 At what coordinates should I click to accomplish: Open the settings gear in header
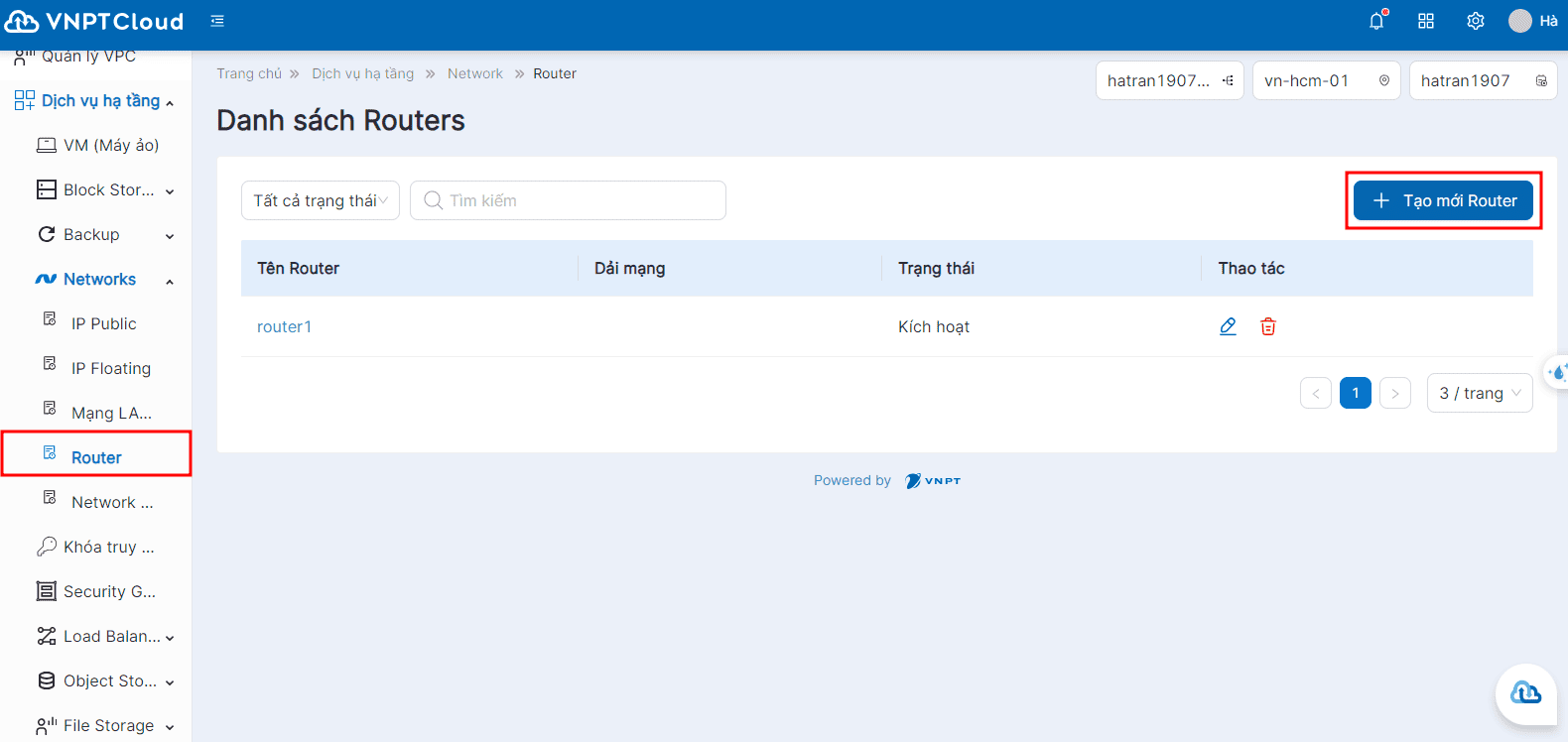tap(1476, 21)
